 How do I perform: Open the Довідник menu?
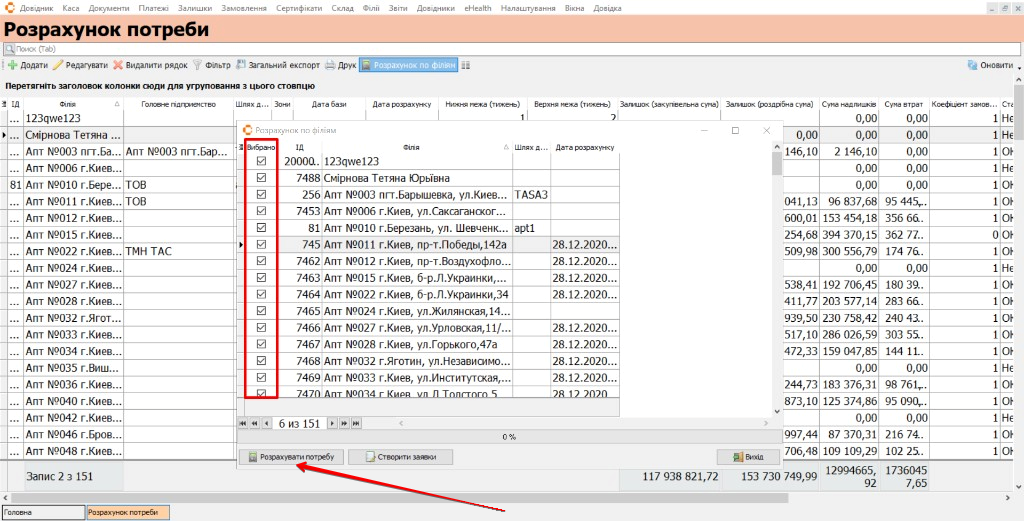coord(38,8)
